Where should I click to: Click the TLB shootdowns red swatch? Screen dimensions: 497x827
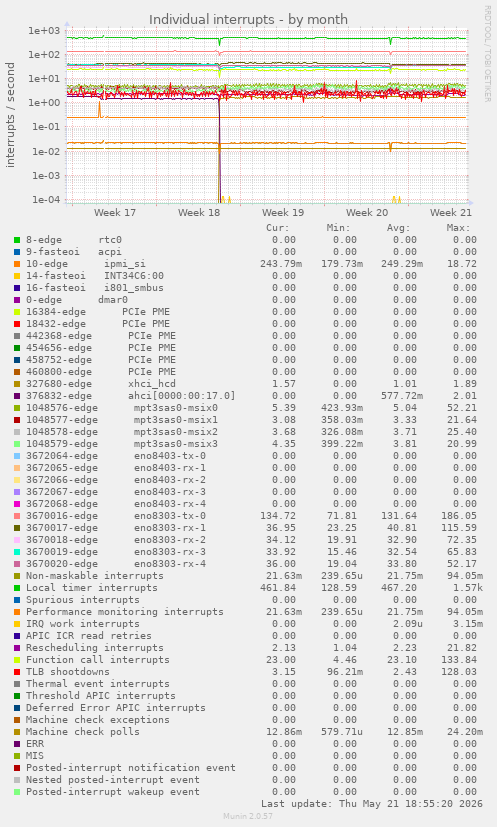click(x=17, y=672)
